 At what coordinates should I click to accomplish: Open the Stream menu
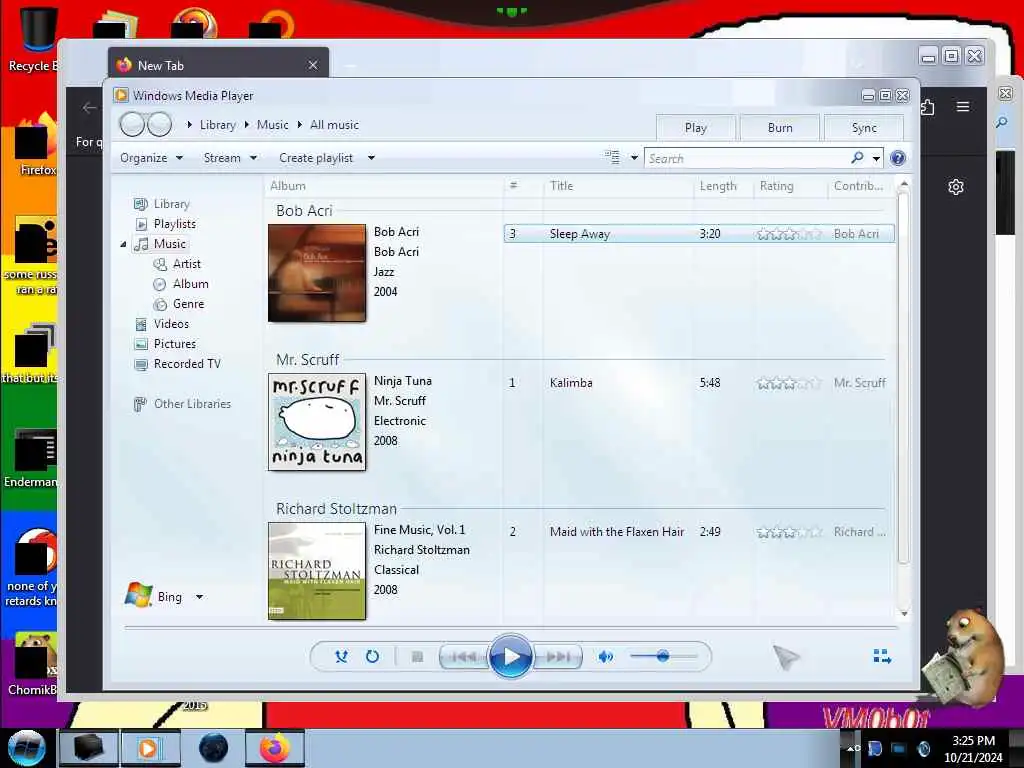(231, 158)
